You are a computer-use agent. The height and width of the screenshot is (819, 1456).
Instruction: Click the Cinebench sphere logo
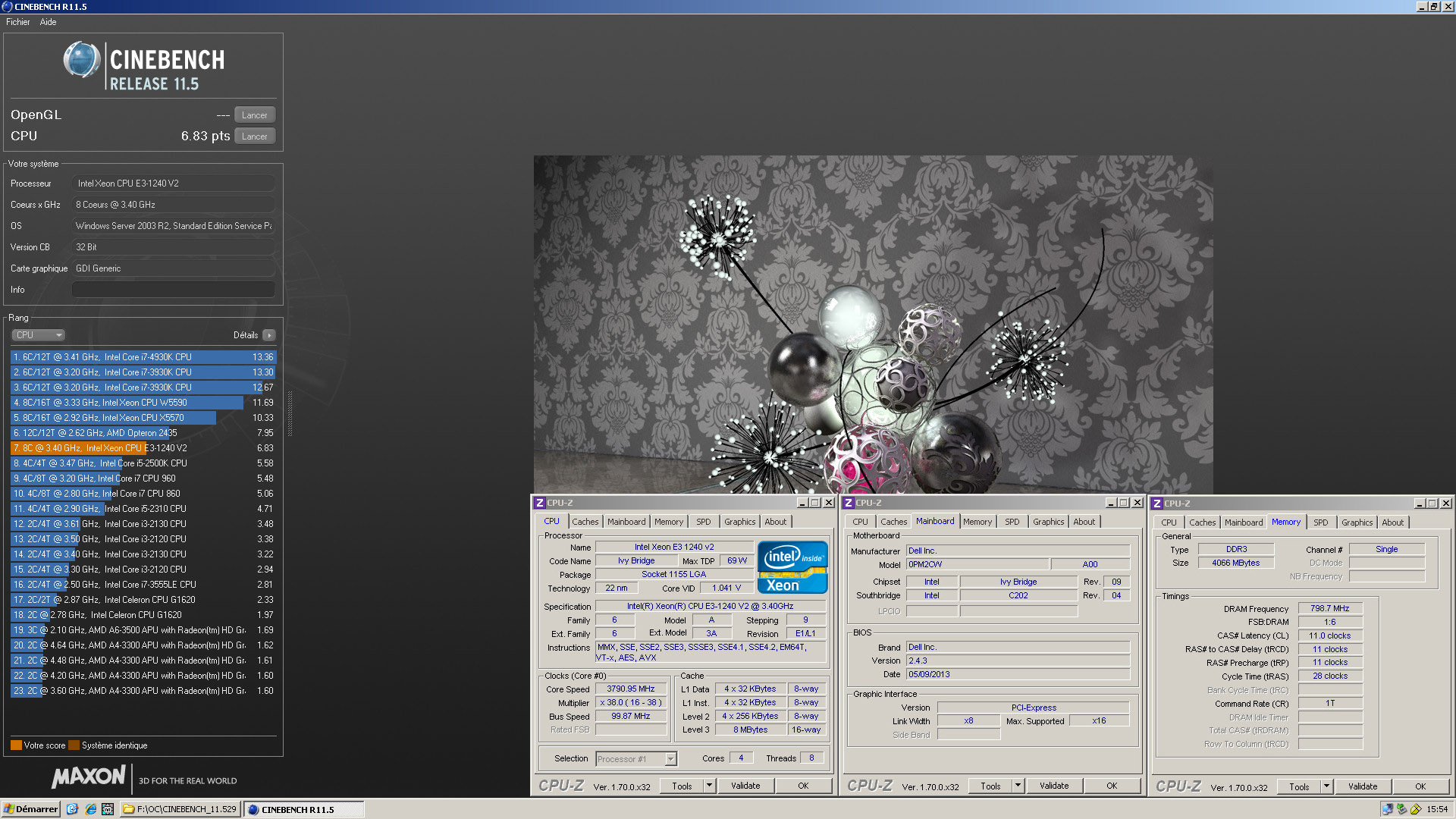click(82, 61)
